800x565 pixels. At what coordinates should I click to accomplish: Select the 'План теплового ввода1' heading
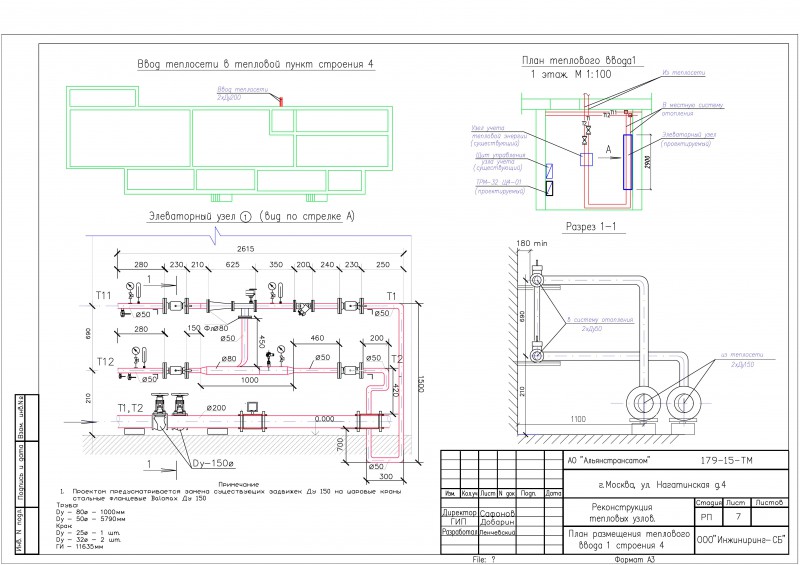(x=580, y=60)
